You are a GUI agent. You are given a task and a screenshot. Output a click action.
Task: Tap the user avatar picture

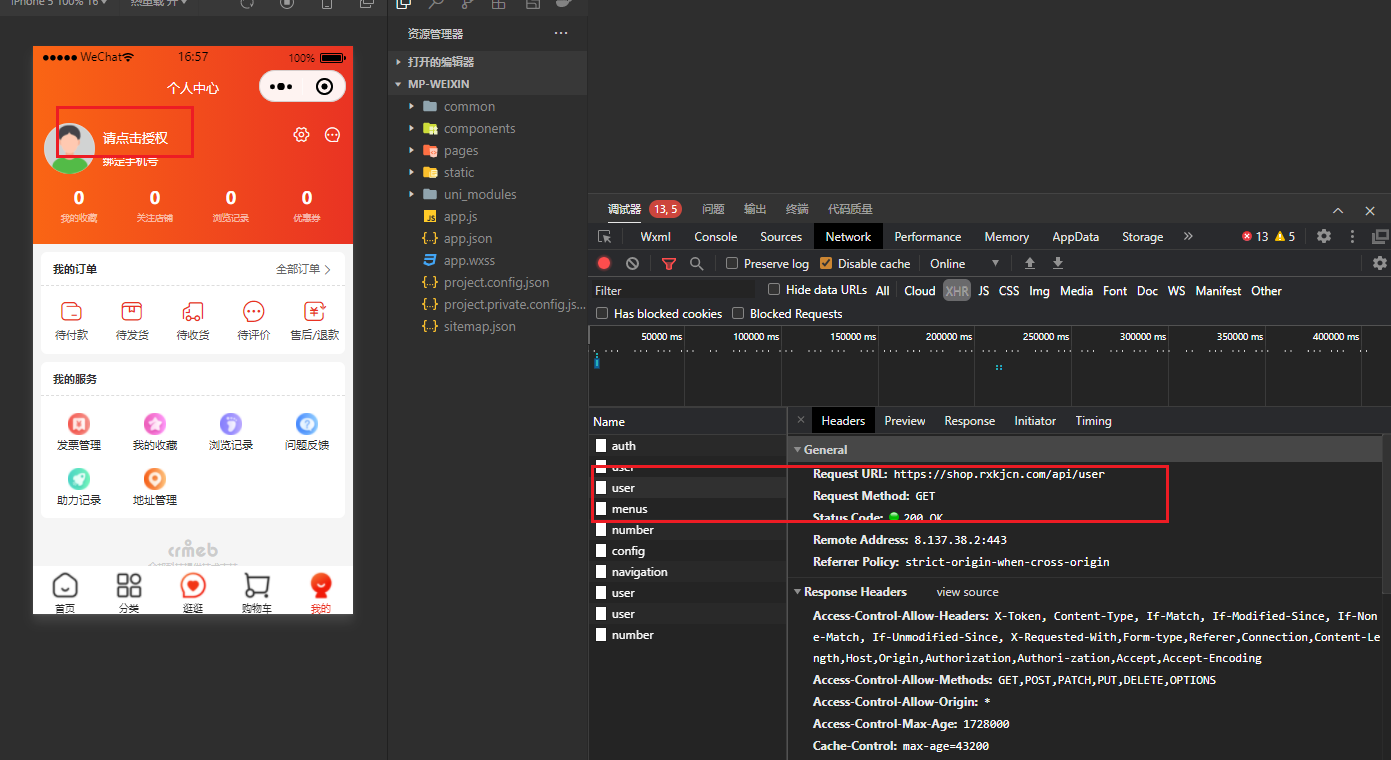pyautogui.click(x=69, y=148)
